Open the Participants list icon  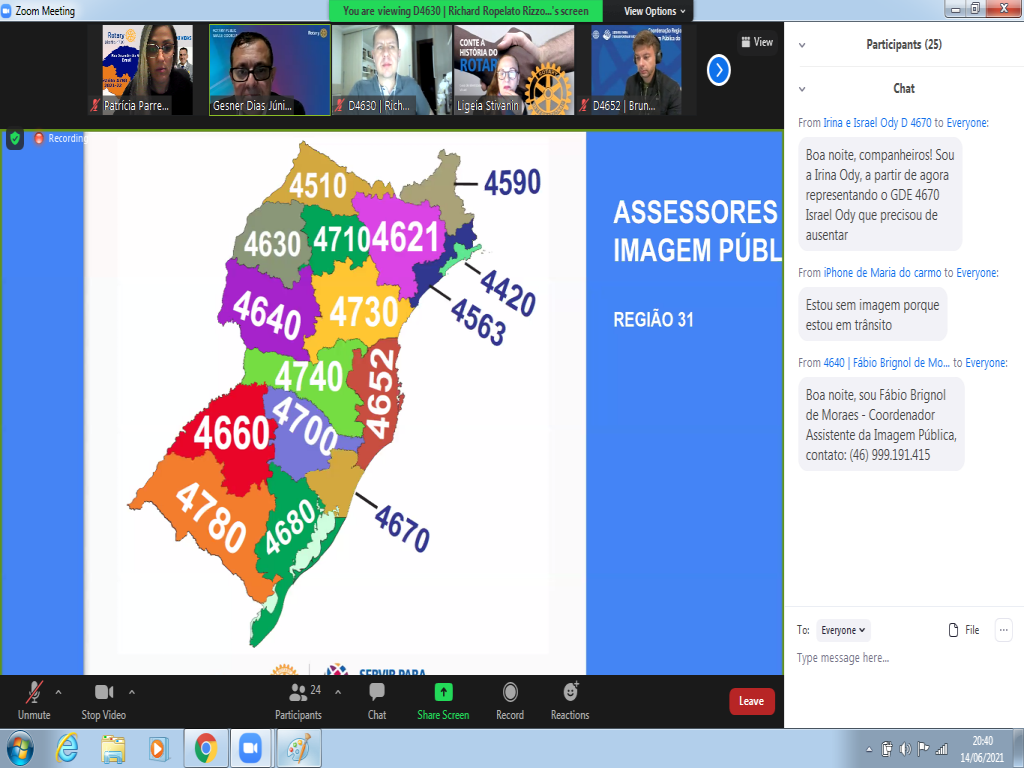coord(298,692)
